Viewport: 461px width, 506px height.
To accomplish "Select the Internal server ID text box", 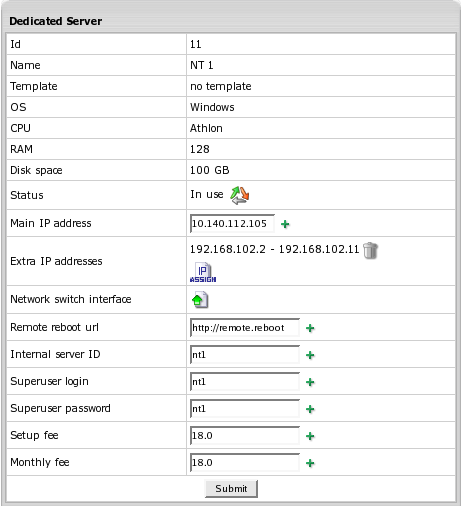I will click(x=245, y=355).
